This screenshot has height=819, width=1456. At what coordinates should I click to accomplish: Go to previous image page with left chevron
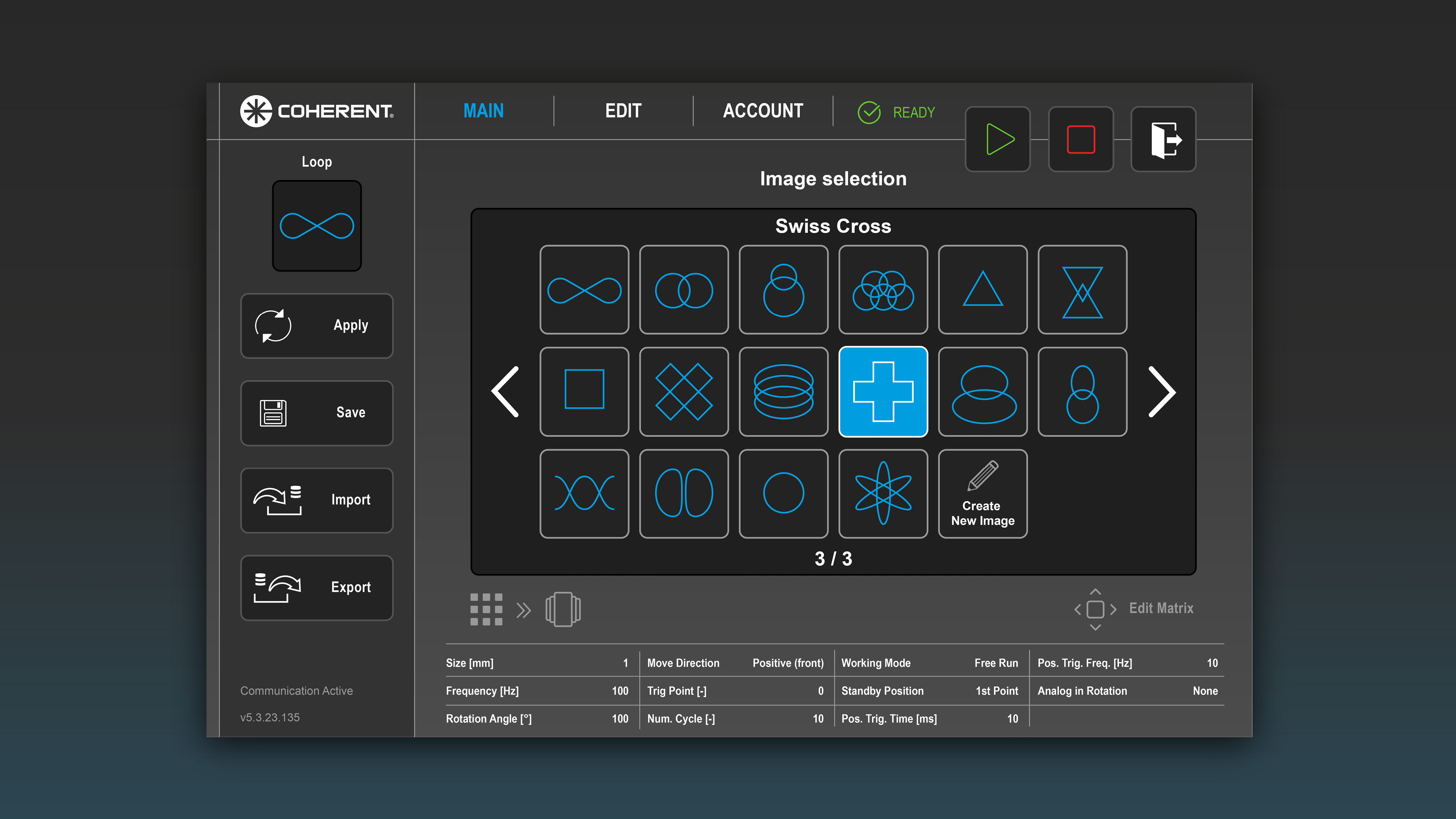[506, 392]
